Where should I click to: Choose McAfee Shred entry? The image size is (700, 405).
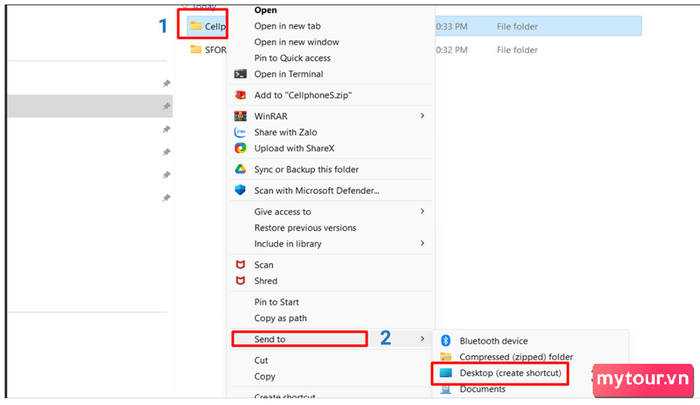pos(266,281)
